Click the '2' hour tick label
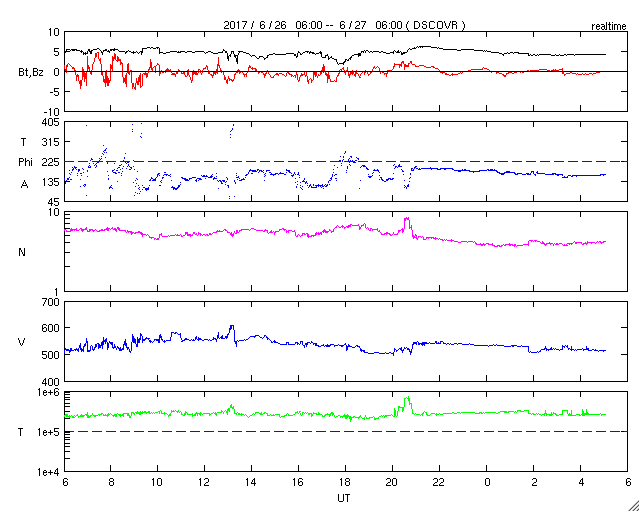640x512 pixels. (533, 482)
